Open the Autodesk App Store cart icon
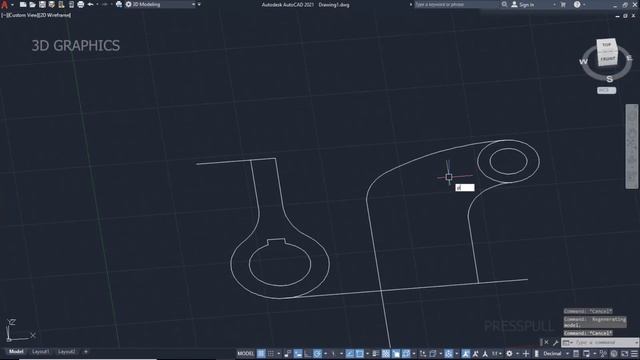Viewport: 640px width, 360px height. tap(563, 4)
